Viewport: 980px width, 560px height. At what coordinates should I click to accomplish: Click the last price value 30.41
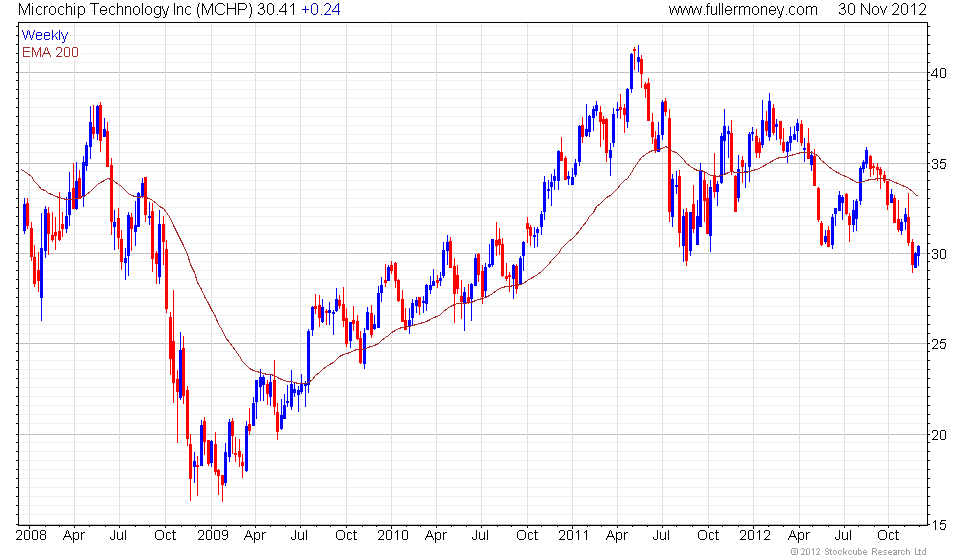point(276,9)
